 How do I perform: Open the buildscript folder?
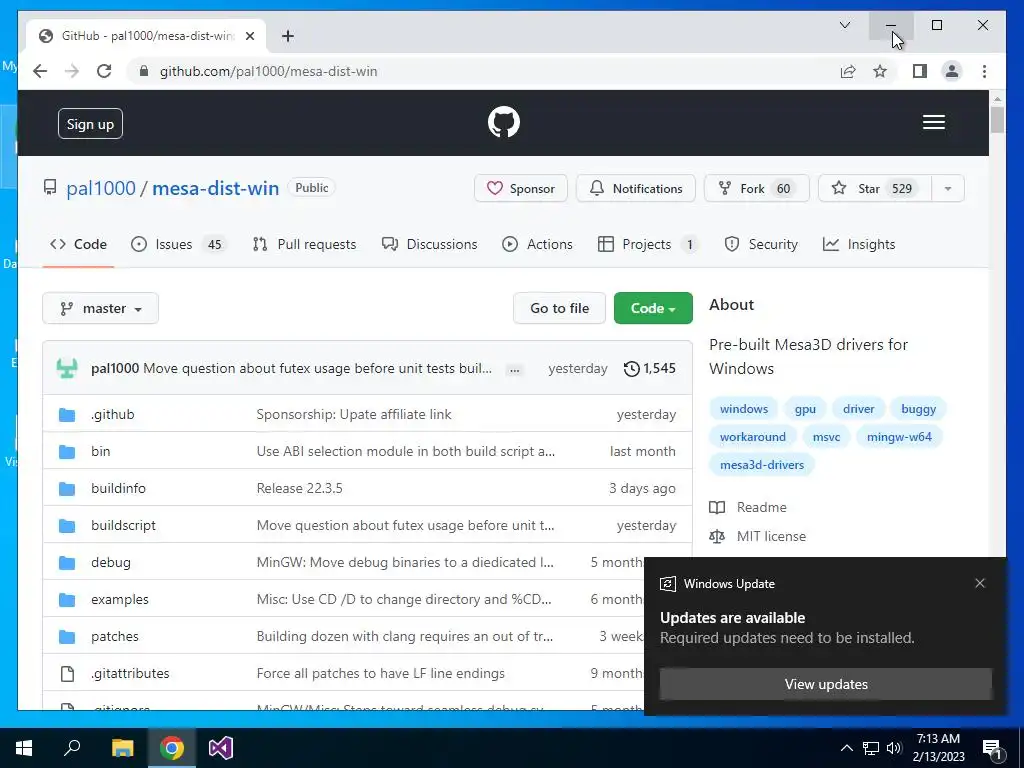(x=123, y=525)
